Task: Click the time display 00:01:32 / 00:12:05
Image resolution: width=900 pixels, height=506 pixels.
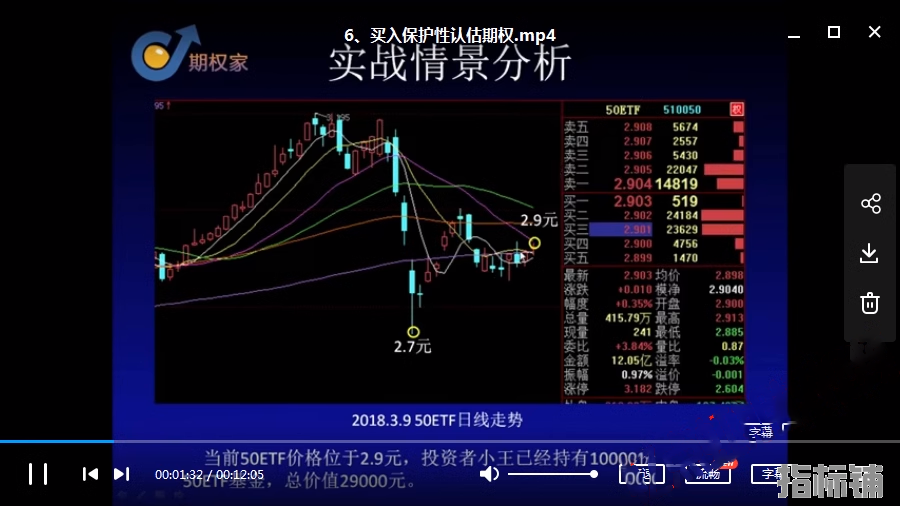Action: [x=210, y=474]
